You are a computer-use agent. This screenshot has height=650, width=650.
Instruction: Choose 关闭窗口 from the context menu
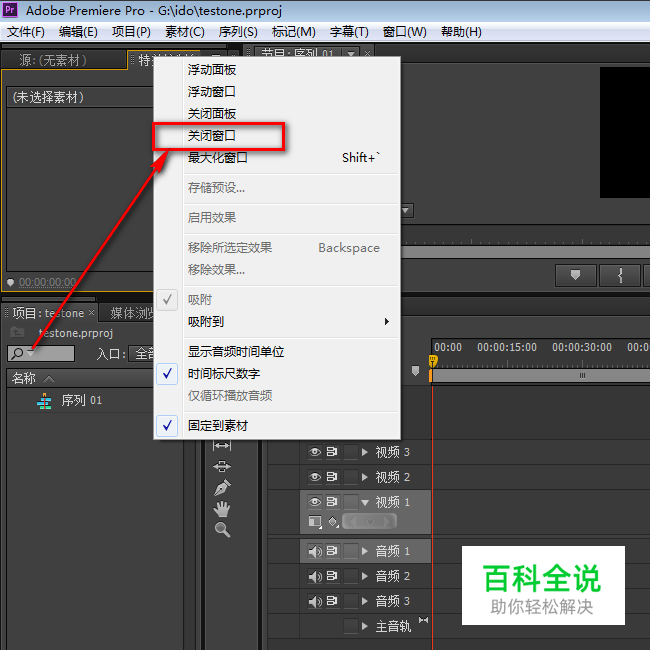(277, 136)
